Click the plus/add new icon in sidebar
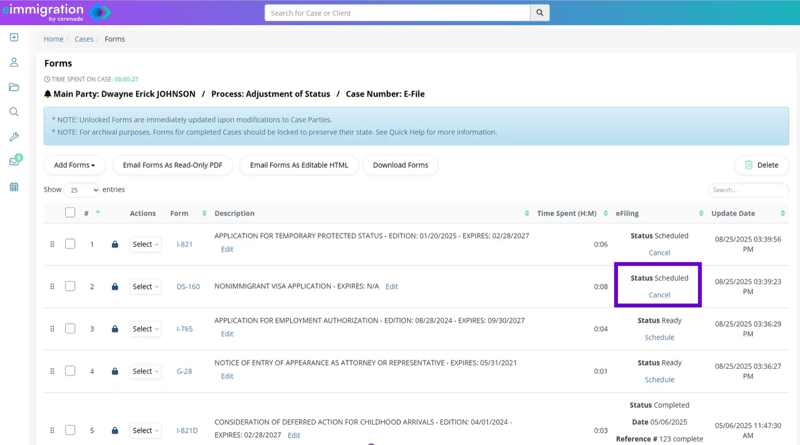Screen dimensions: 800x445 [14, 38]
